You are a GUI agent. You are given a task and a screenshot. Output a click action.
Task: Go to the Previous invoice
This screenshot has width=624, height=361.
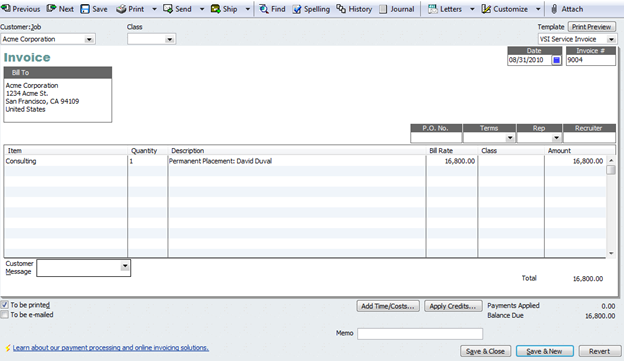[21, 9]
